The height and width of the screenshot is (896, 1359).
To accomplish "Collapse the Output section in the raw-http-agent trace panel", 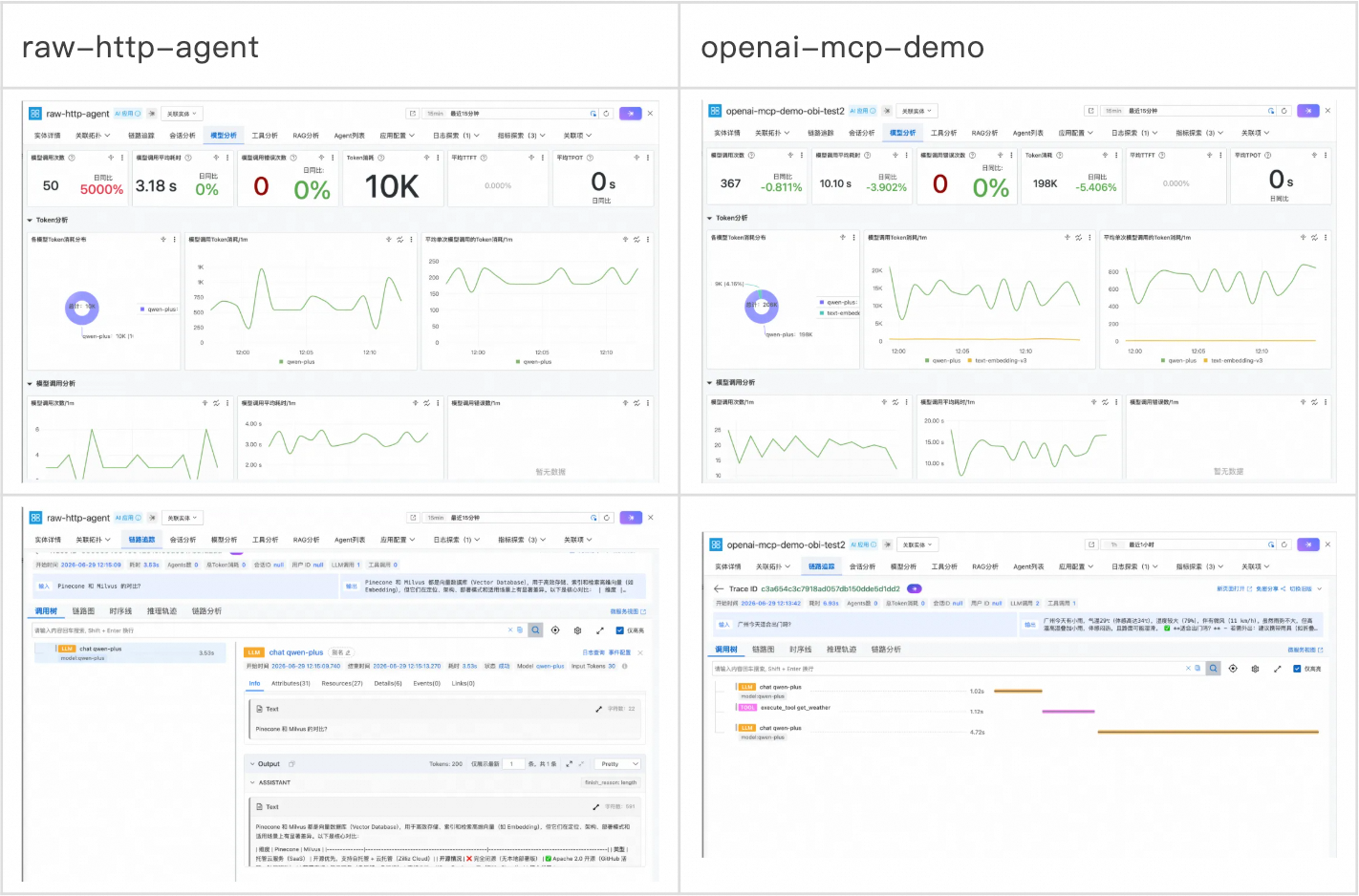I will coord(252,764).
